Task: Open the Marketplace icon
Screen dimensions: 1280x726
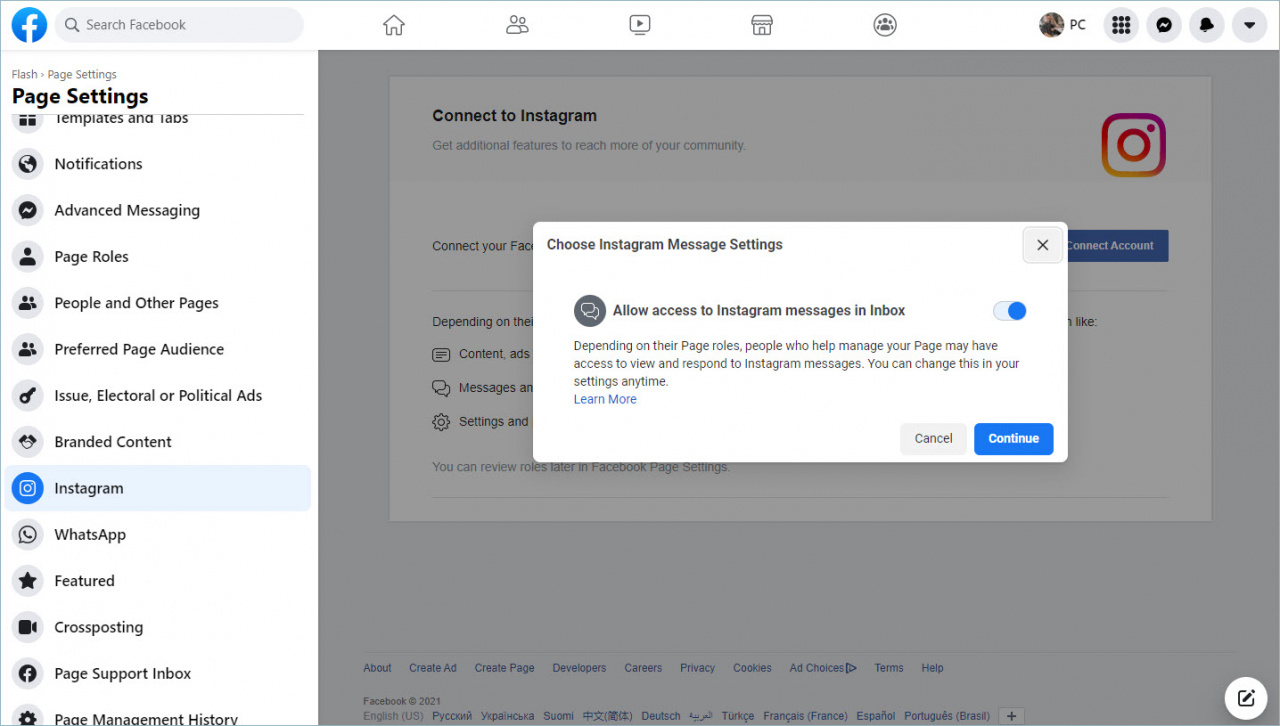Action: tap(762, 25)
